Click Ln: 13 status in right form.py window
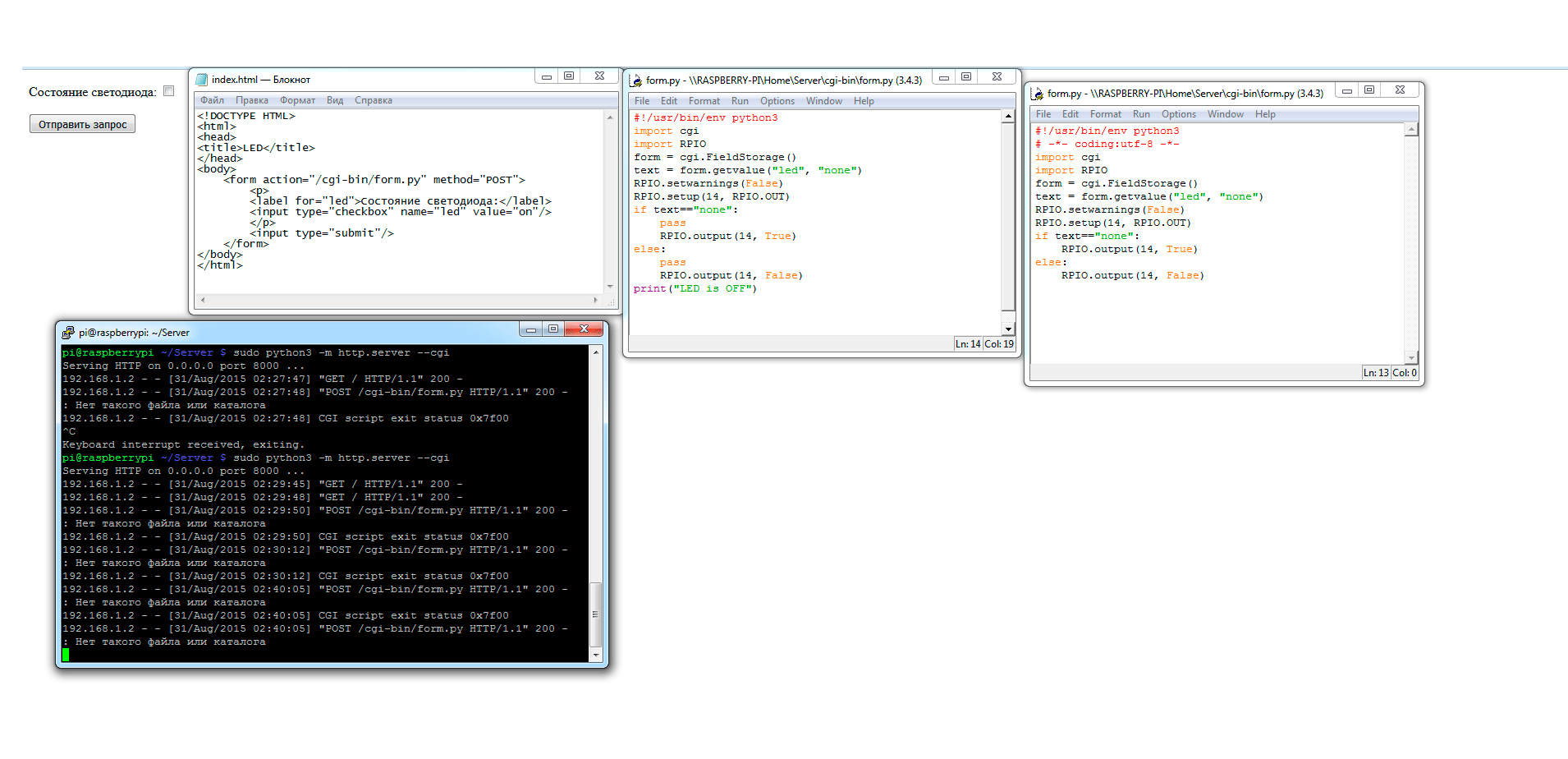 click(1376, 373)
